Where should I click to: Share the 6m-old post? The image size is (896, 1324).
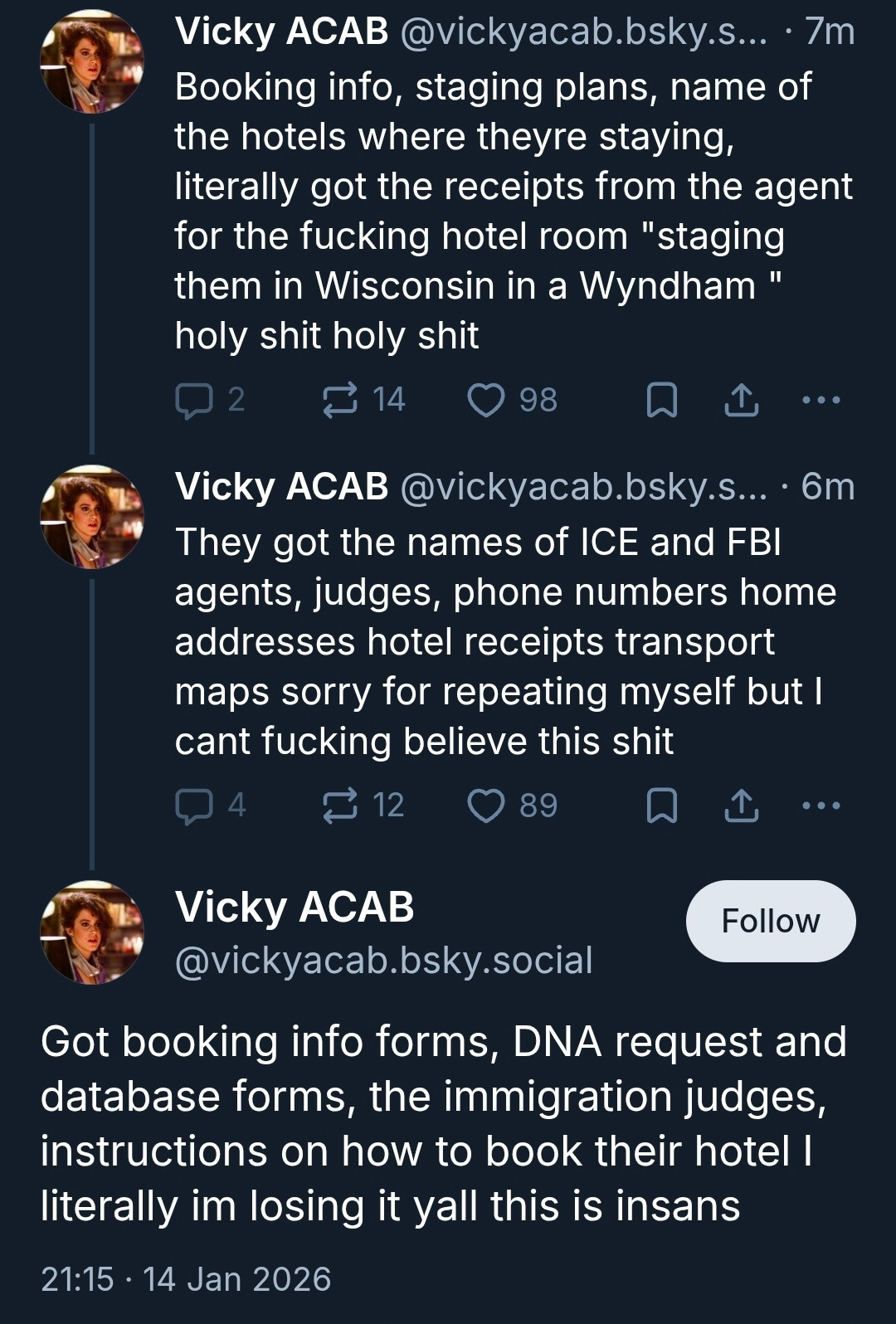741,806
